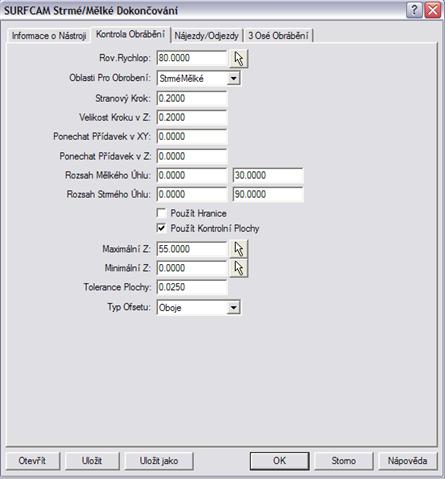Click the Otevřít button

(x=32, y=461)
